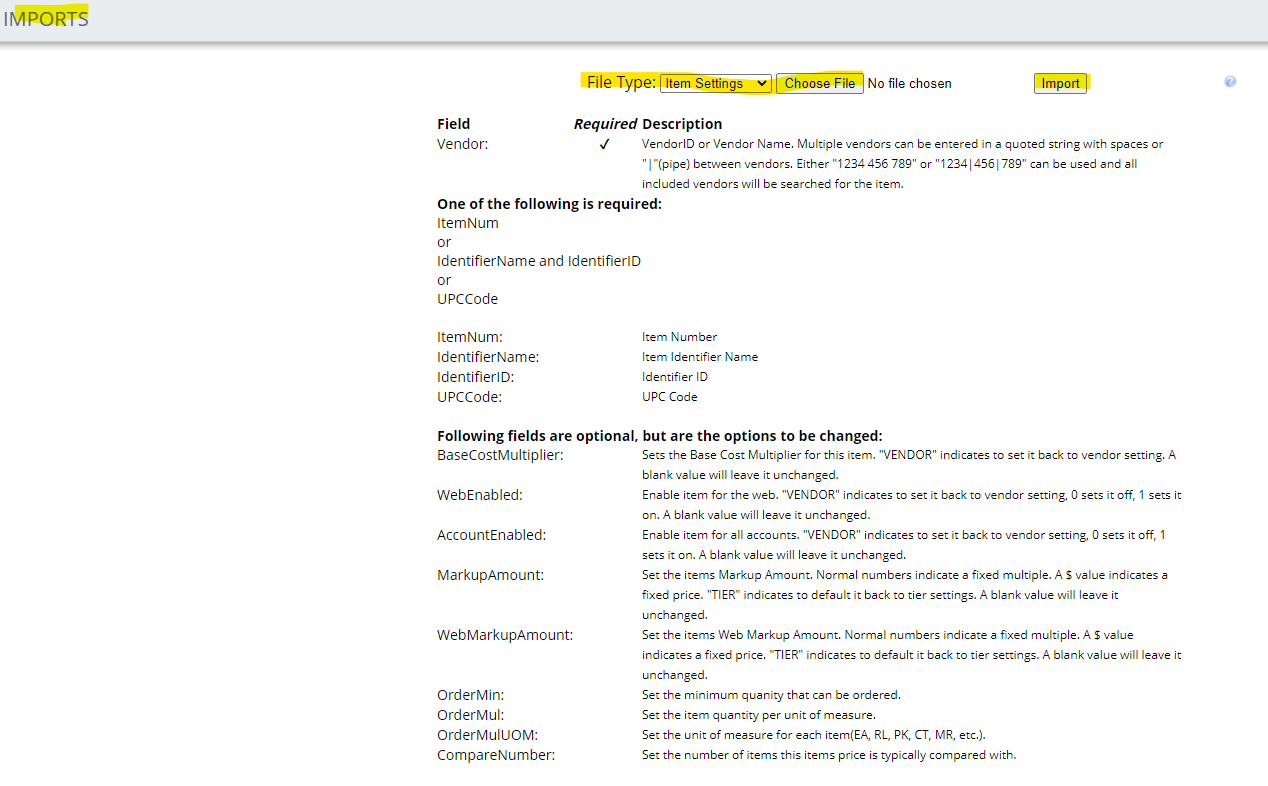Click the Import button
This screenshot has width=1268, height=786.
(1060, 84)
